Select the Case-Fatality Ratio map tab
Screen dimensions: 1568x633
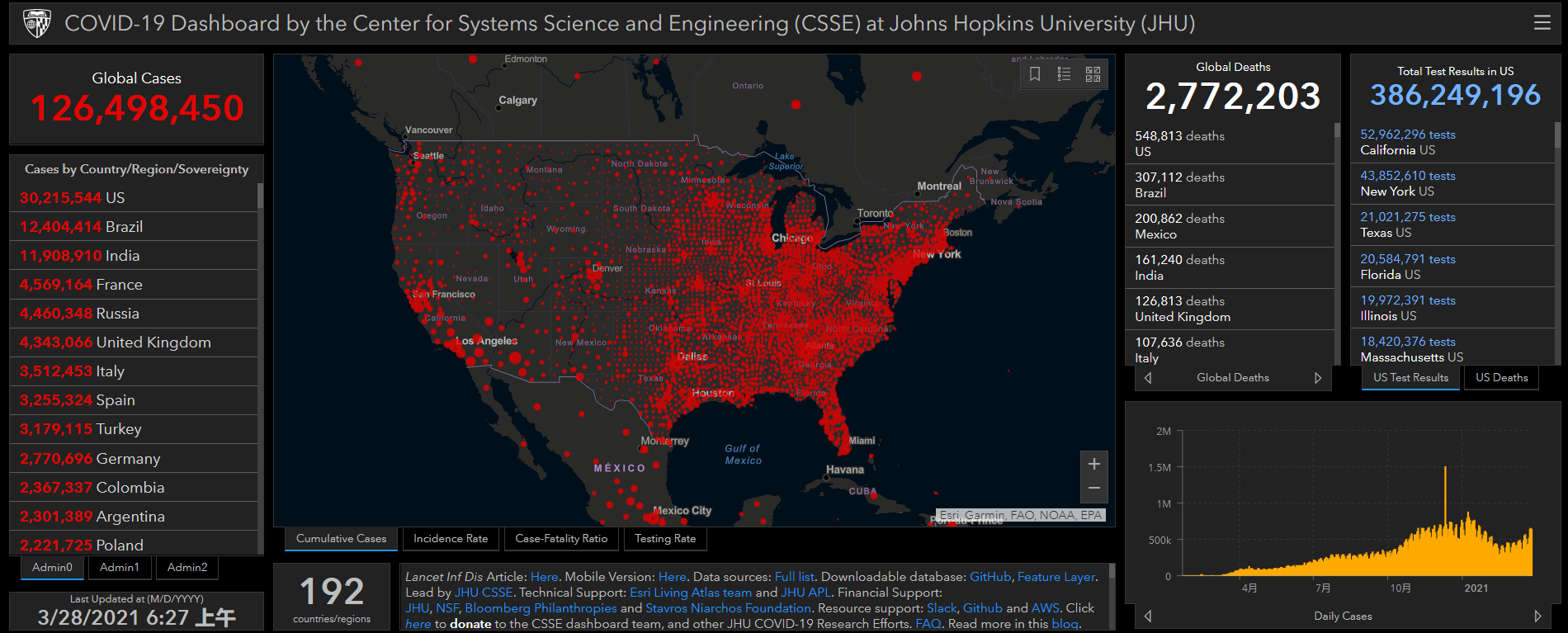(561, 539)
